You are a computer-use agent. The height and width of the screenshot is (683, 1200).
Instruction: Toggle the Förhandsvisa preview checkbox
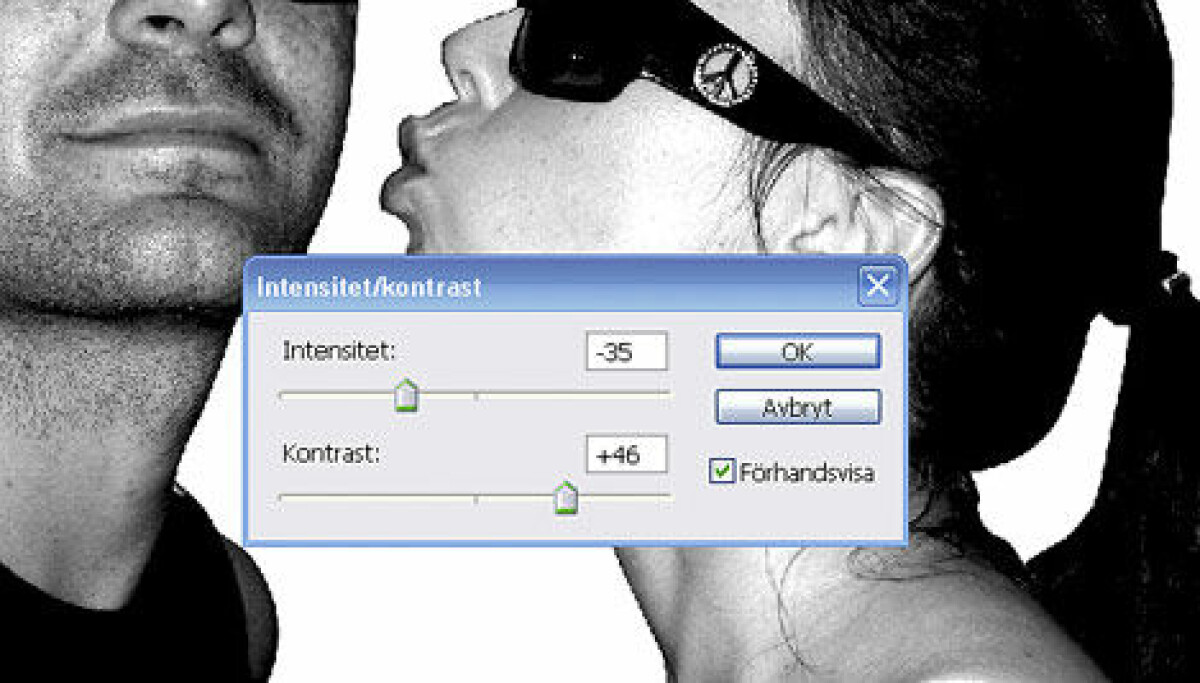[721, 471]
